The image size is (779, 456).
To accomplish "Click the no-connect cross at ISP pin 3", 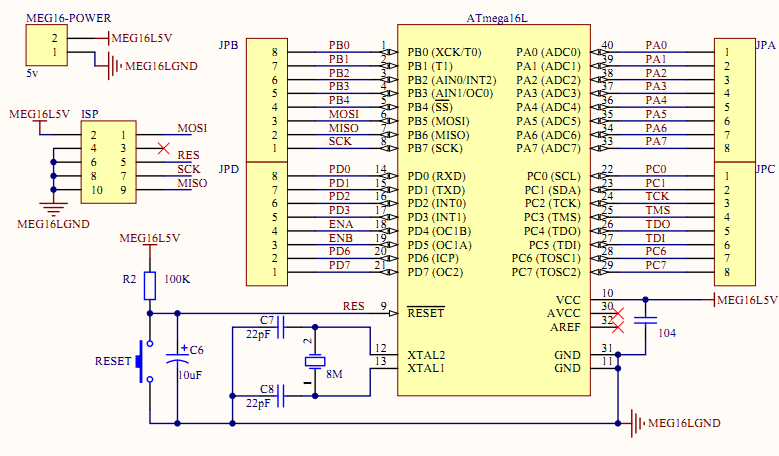I will click(x=163, y=148).
